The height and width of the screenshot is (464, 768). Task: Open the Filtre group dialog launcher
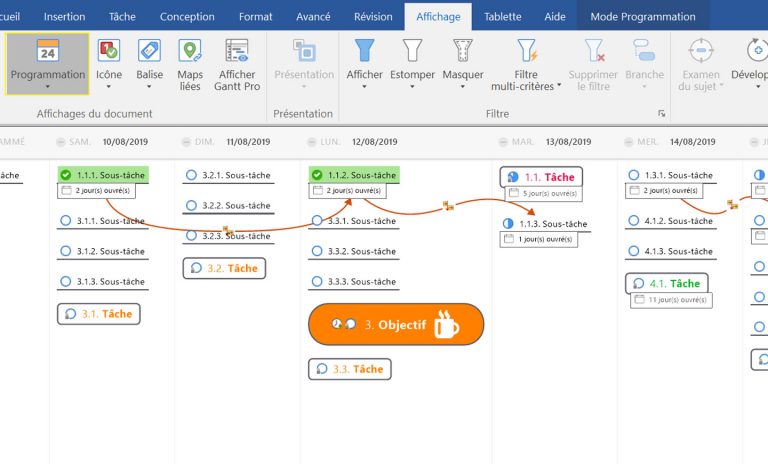coord(660,114)
